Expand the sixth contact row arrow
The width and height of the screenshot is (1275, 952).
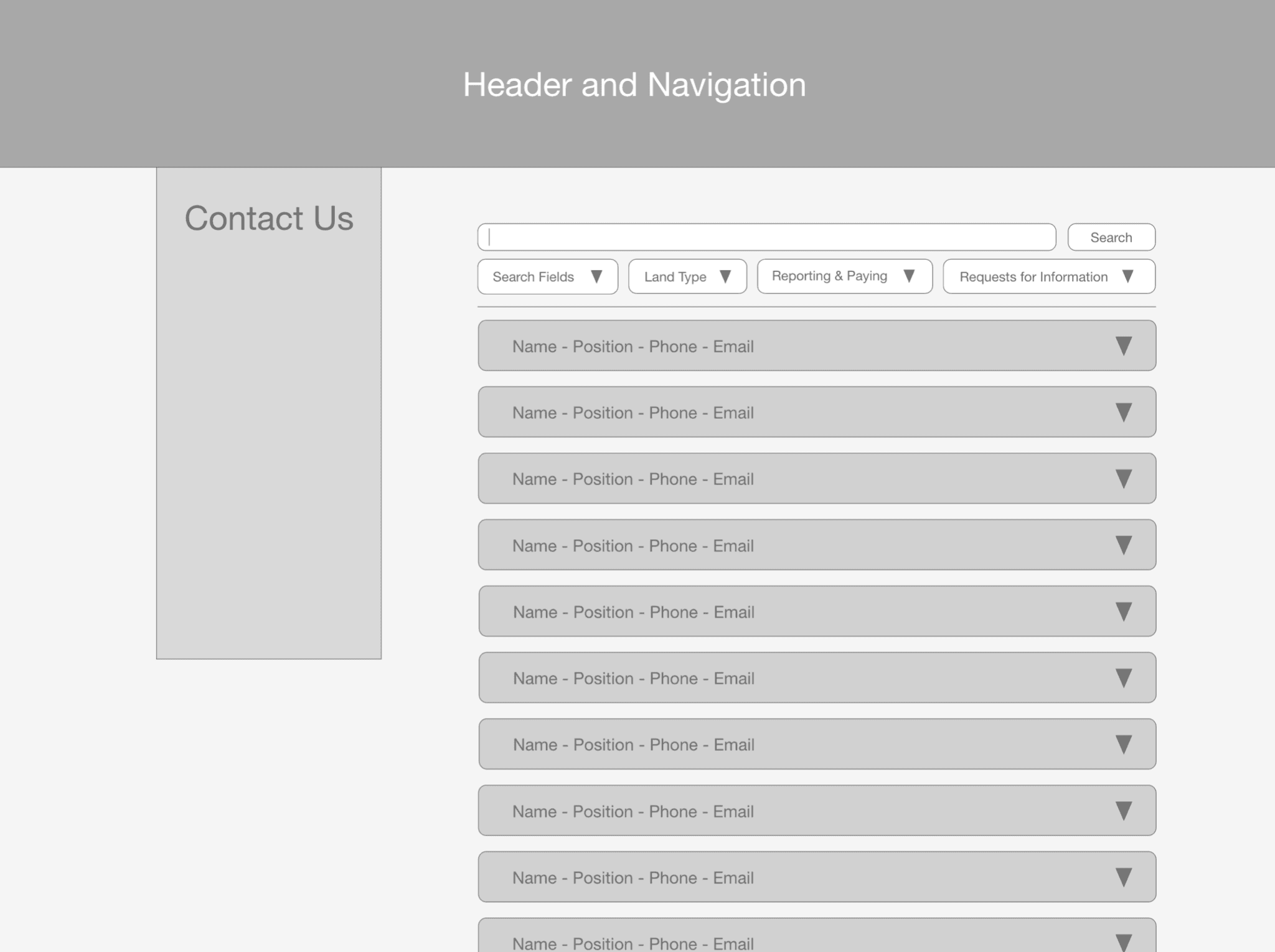pyautogui.click(x=1123, y=678)
